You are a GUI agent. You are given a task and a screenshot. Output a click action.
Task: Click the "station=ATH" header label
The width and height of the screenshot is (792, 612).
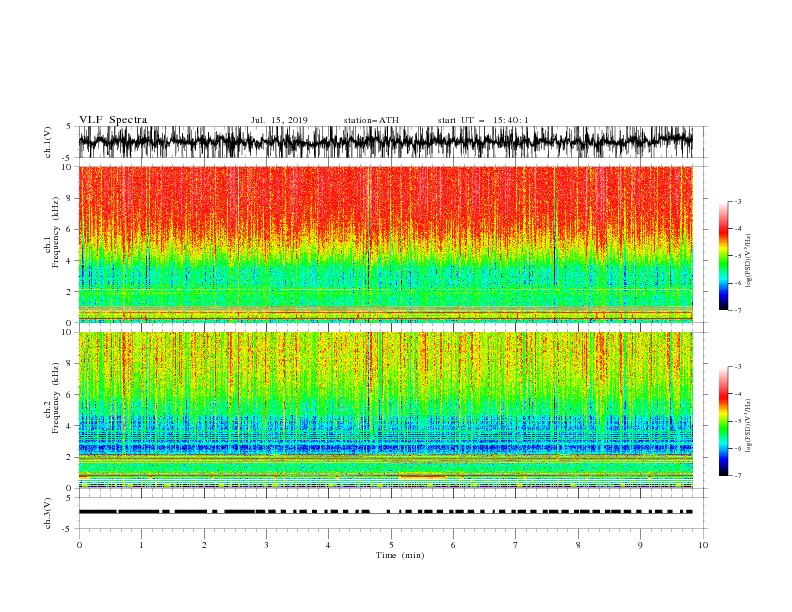[371, 120]
